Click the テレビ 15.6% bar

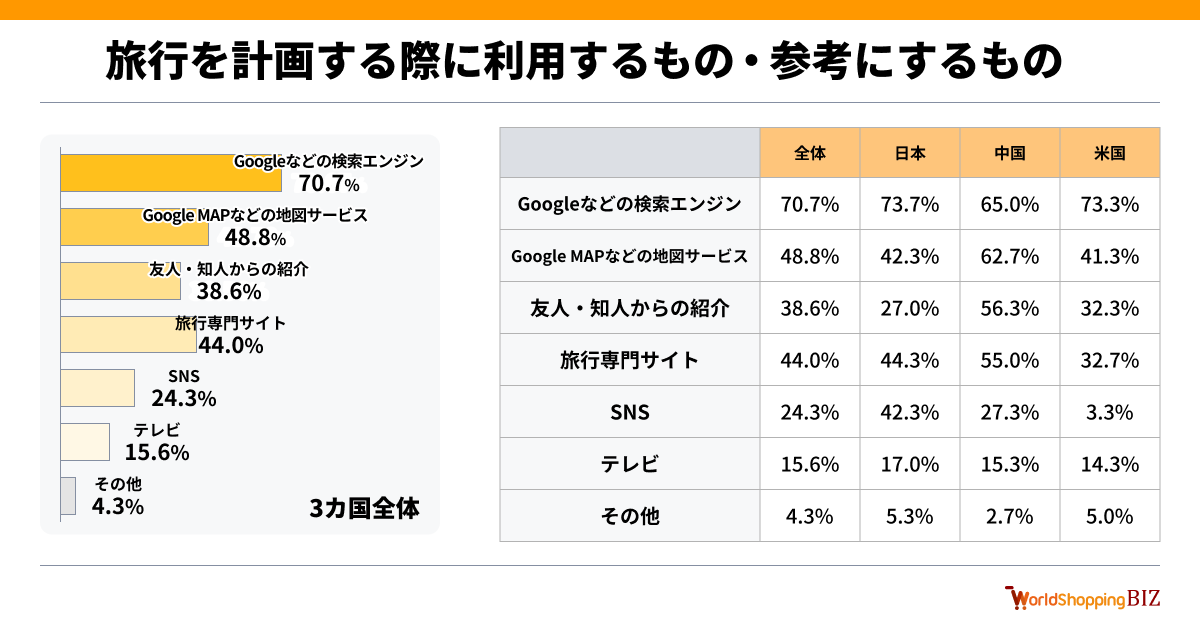pyautogui.click(x=85, y=441)
